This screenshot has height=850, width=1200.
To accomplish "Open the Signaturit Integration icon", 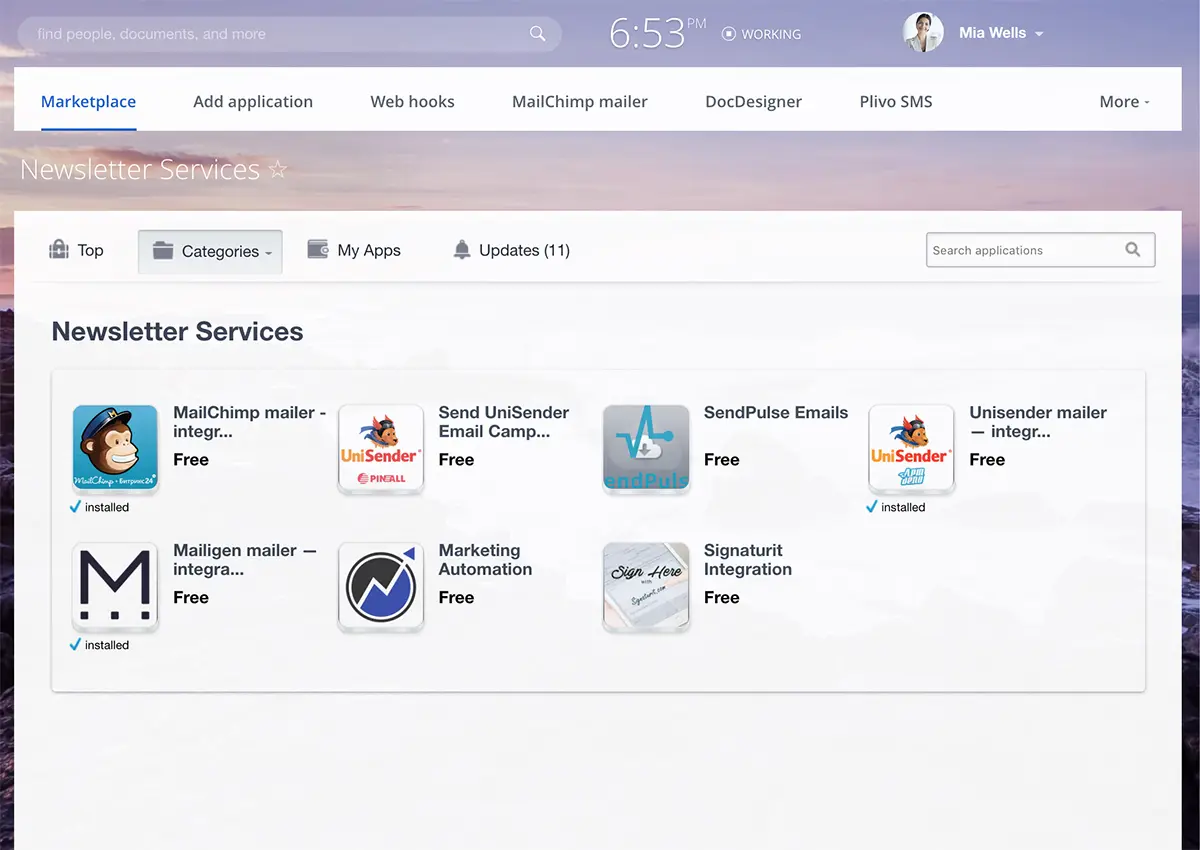I will point(646,586).
